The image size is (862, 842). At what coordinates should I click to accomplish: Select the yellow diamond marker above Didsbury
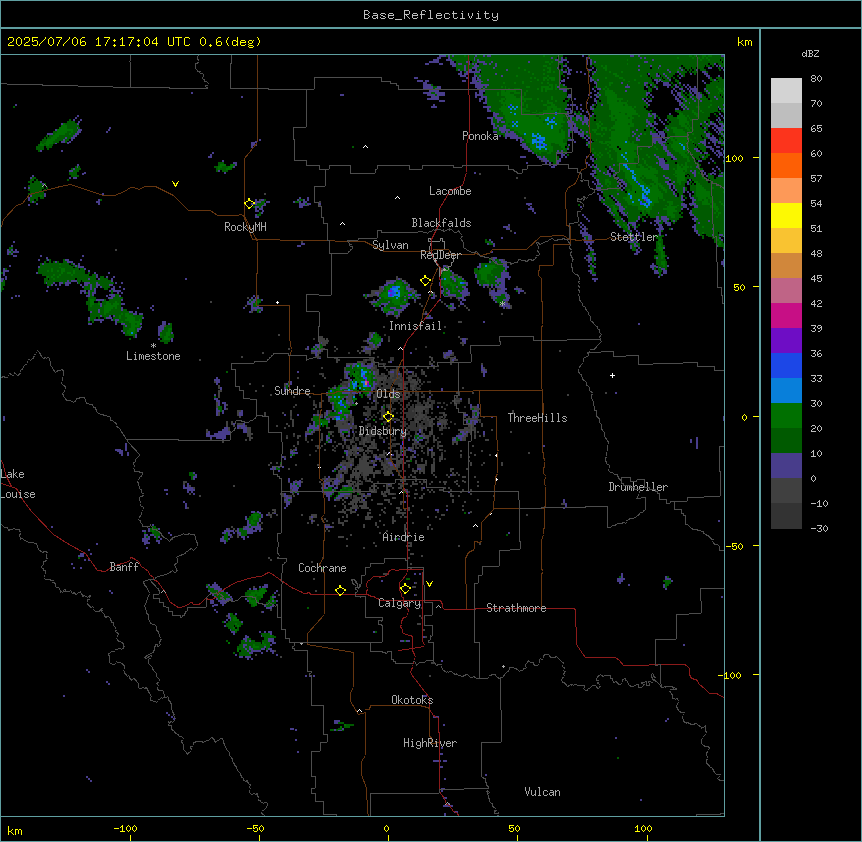(x=388, y=417)
